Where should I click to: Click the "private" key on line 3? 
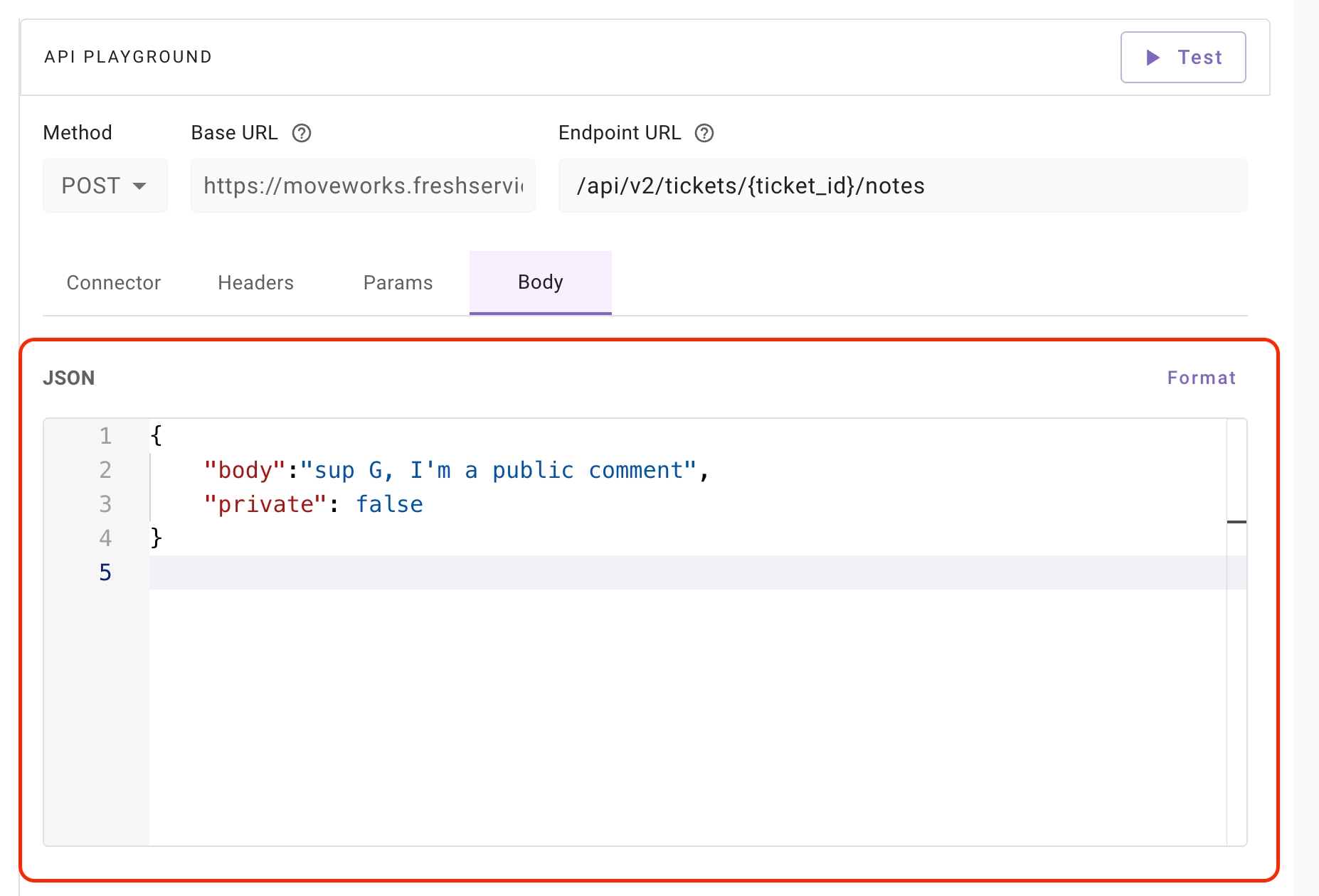pos(265,504)
